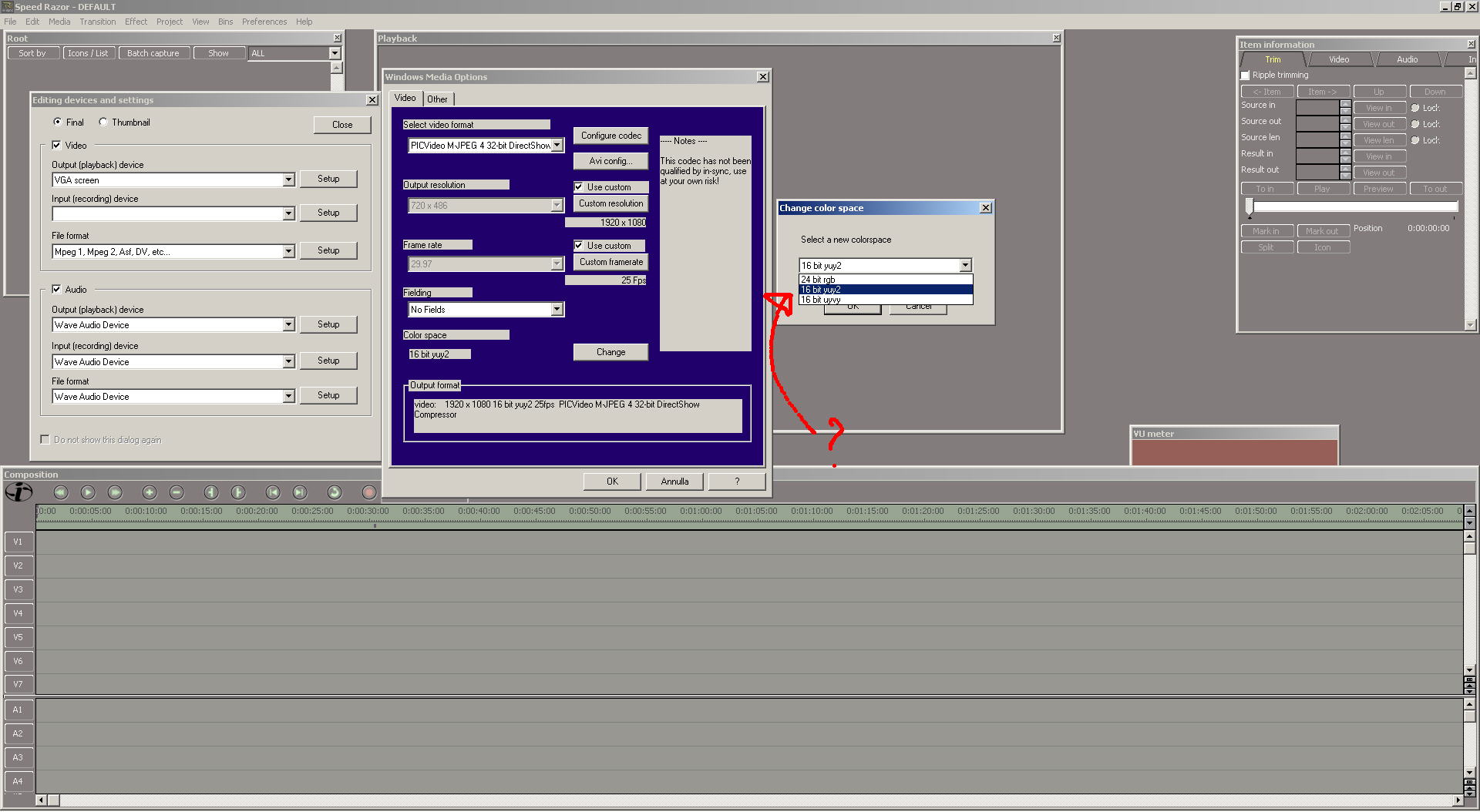Screen dimensions: 1480x812
Task: Click the 0:00:30:00 mark on the timeline ruler
Action: [x=368, y=511]
